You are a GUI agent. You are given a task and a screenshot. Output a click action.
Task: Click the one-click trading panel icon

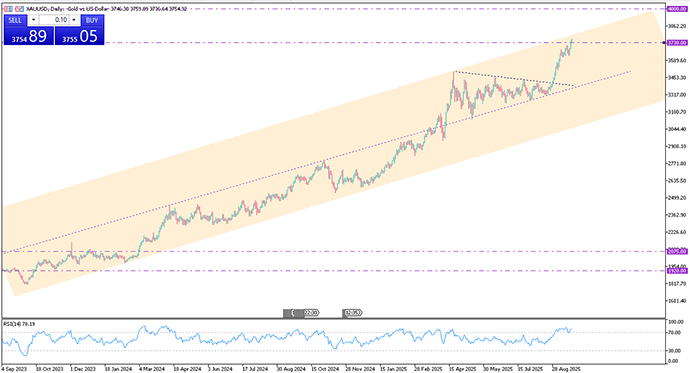pos(7,9)
